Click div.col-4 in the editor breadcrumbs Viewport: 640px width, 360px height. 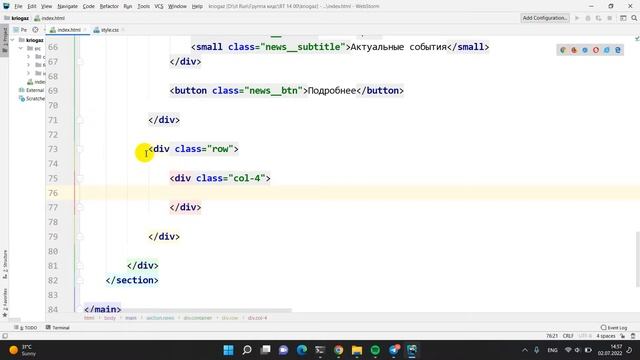tap(257, 318)
